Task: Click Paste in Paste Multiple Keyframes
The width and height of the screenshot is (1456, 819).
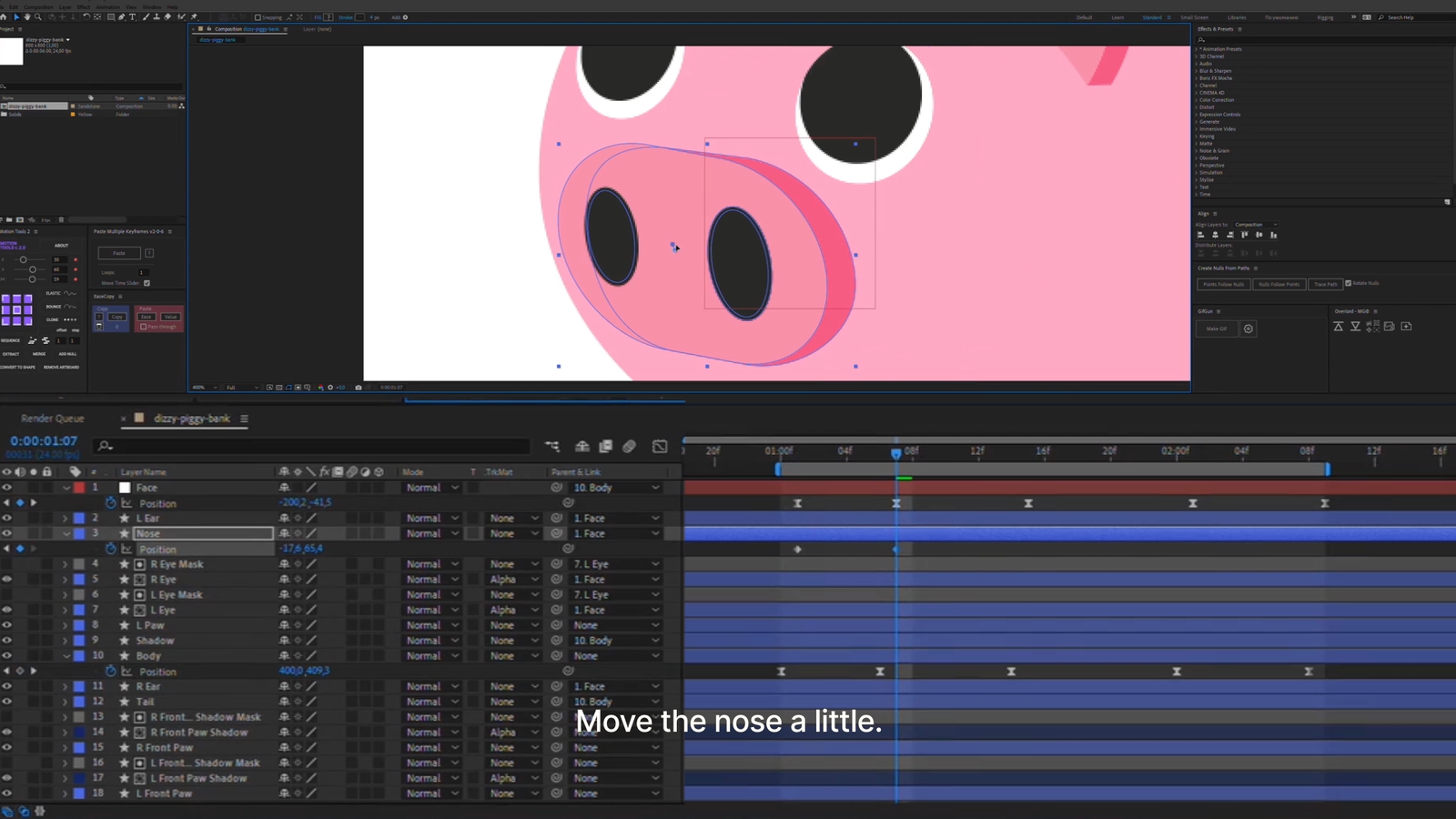Action: tap(119, 253)
